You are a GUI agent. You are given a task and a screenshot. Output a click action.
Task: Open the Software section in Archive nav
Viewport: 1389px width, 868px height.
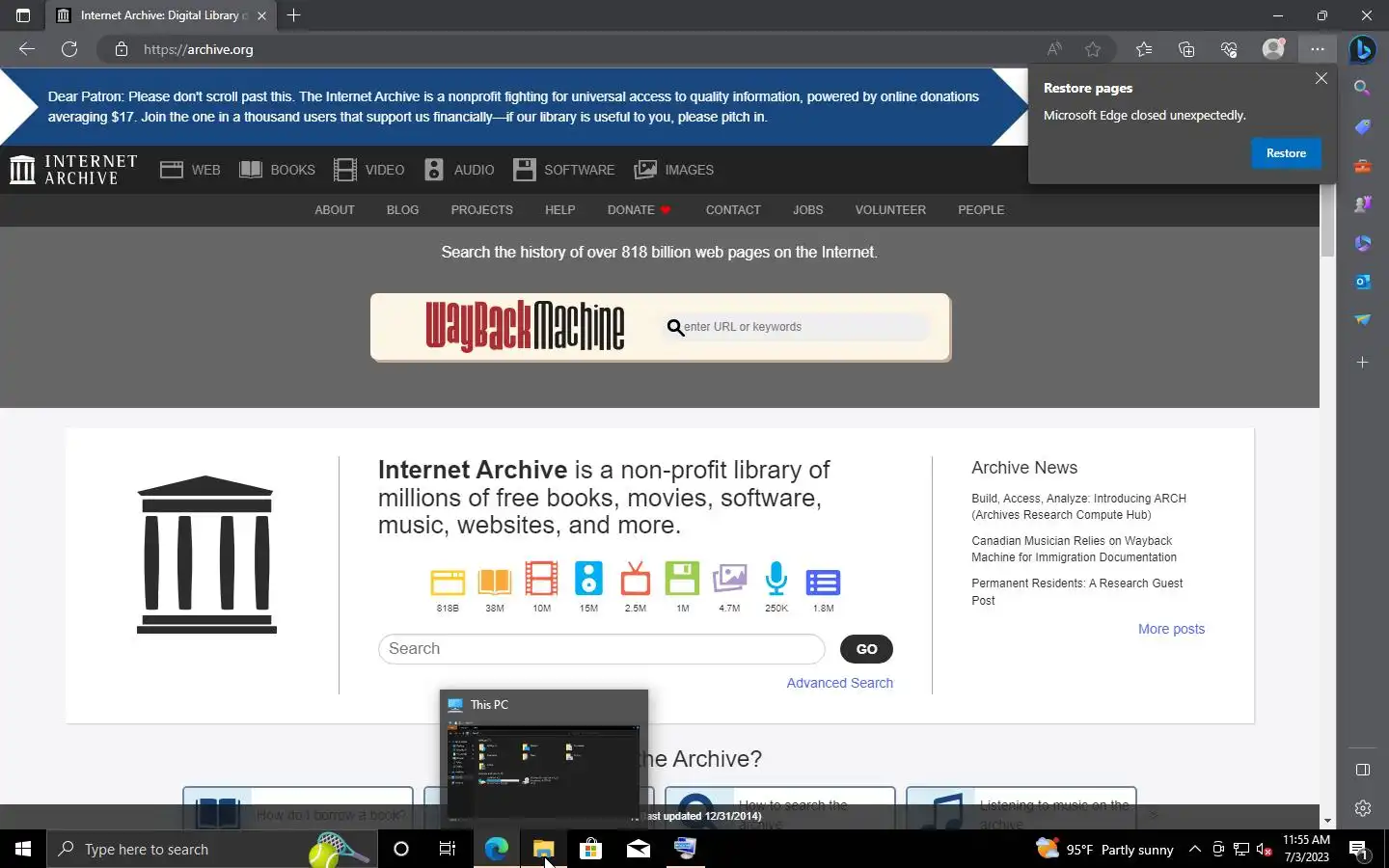point(564,170)
